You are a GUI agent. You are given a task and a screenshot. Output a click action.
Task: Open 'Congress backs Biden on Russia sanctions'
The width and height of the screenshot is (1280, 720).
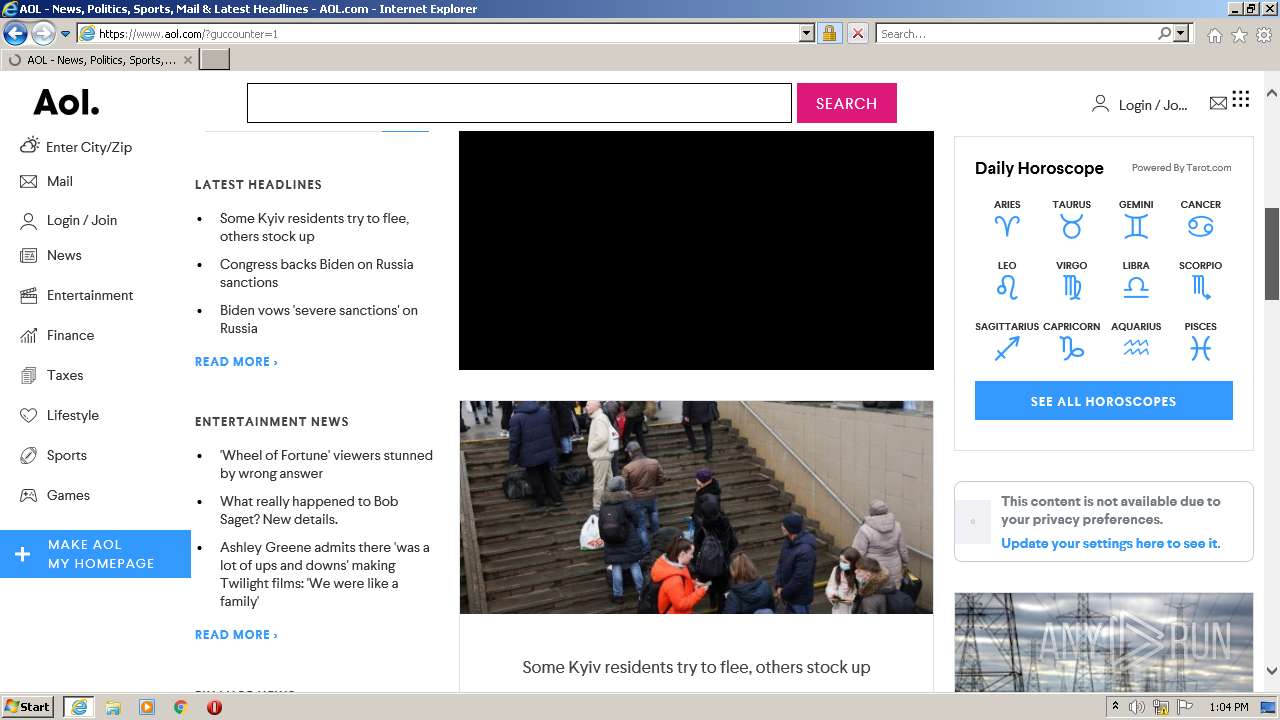pyautogui.click(x=316, y=273)
